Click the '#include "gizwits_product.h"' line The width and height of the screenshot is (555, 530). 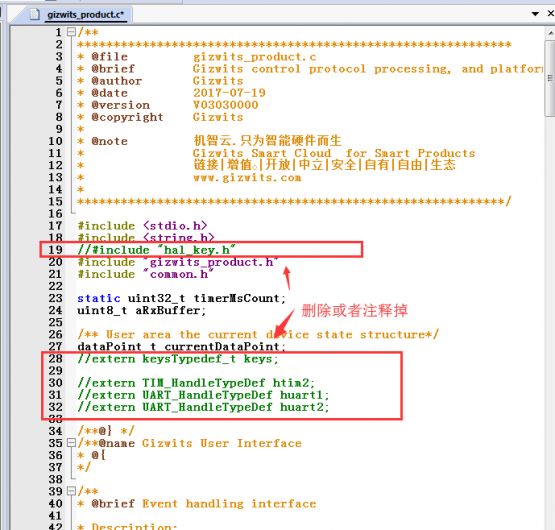(178, 262)
